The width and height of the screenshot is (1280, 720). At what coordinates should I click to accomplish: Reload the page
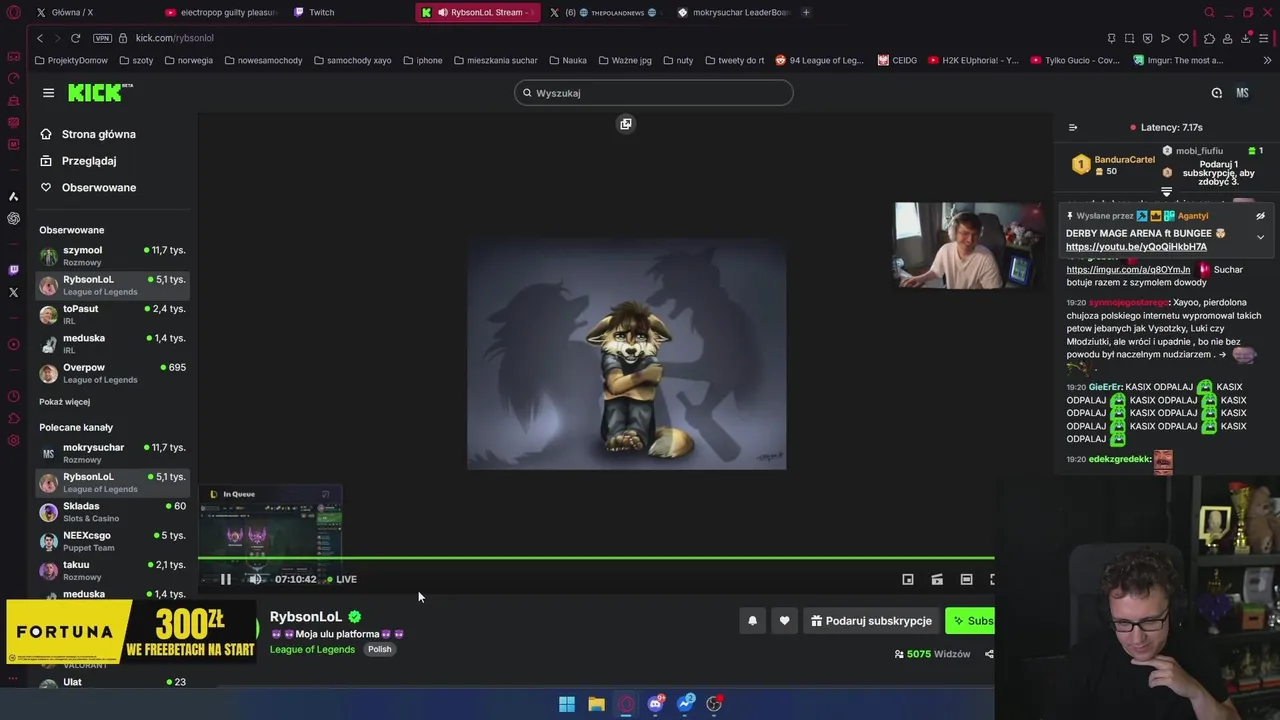point(75,38)
